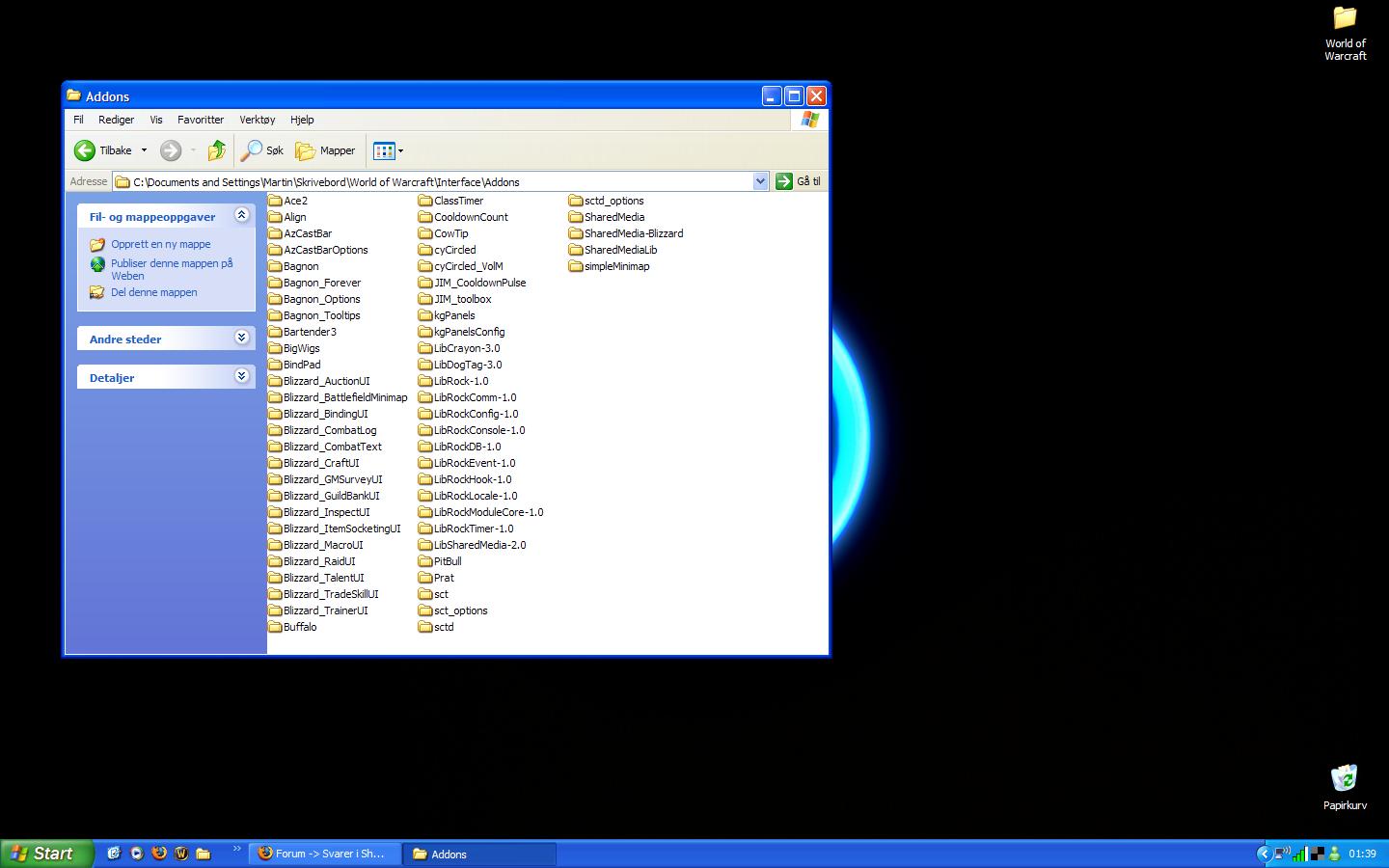Launch Firefox from the quick launch bar
The width and height of the screenshot is (1389, 868).
(159, 854)
